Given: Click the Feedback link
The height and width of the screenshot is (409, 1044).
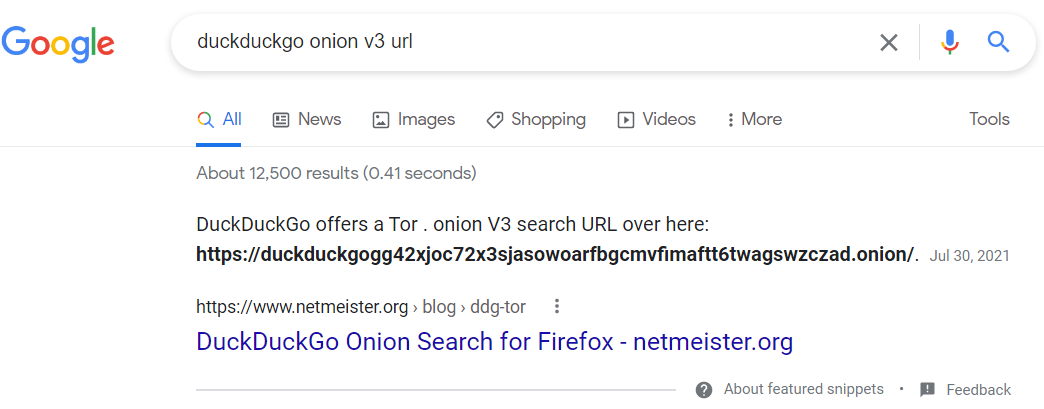Looking at the screenshot, I should [x=978, y=389].
